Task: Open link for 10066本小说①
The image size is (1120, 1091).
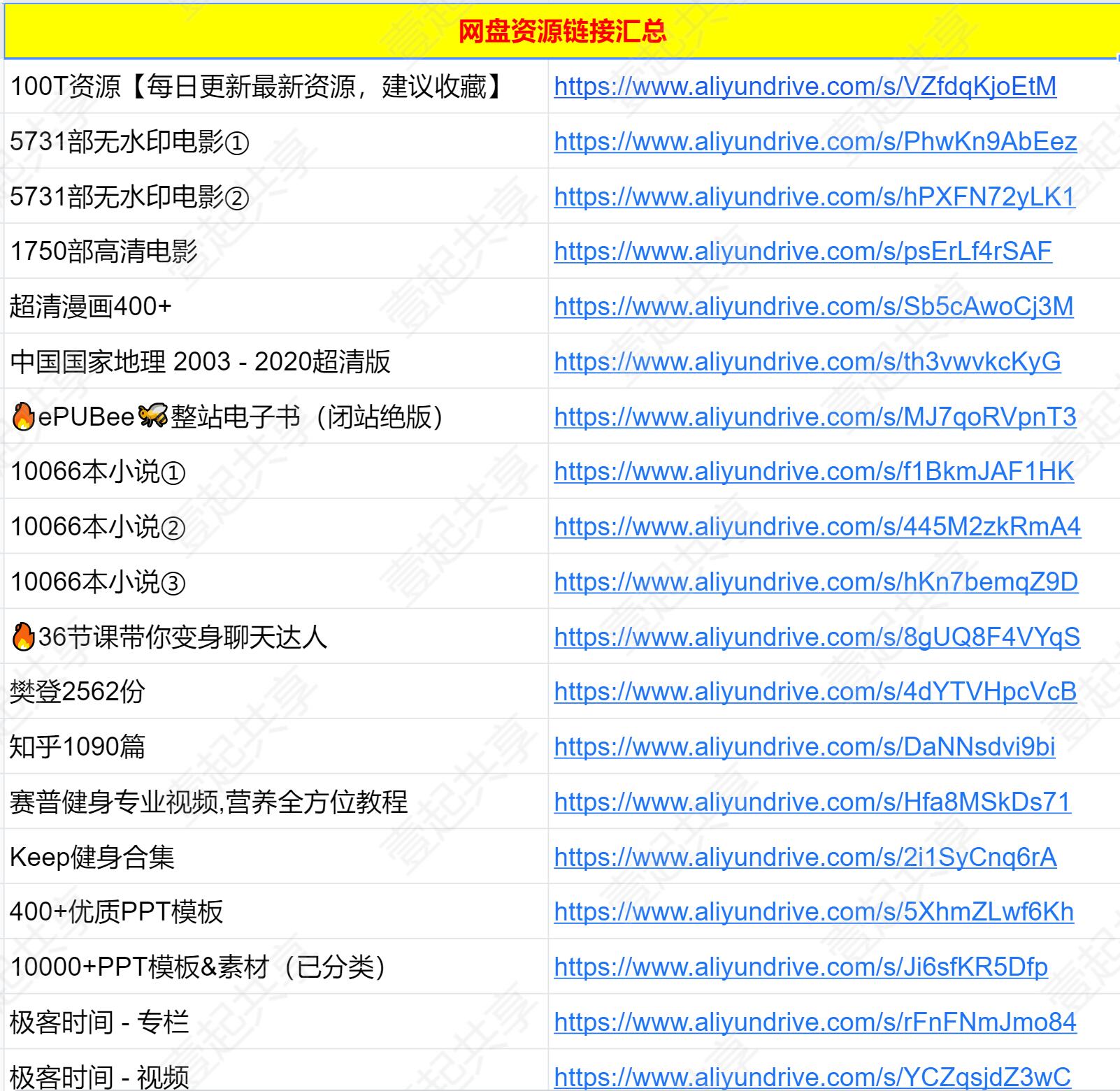Action: [x=813, y=472]
